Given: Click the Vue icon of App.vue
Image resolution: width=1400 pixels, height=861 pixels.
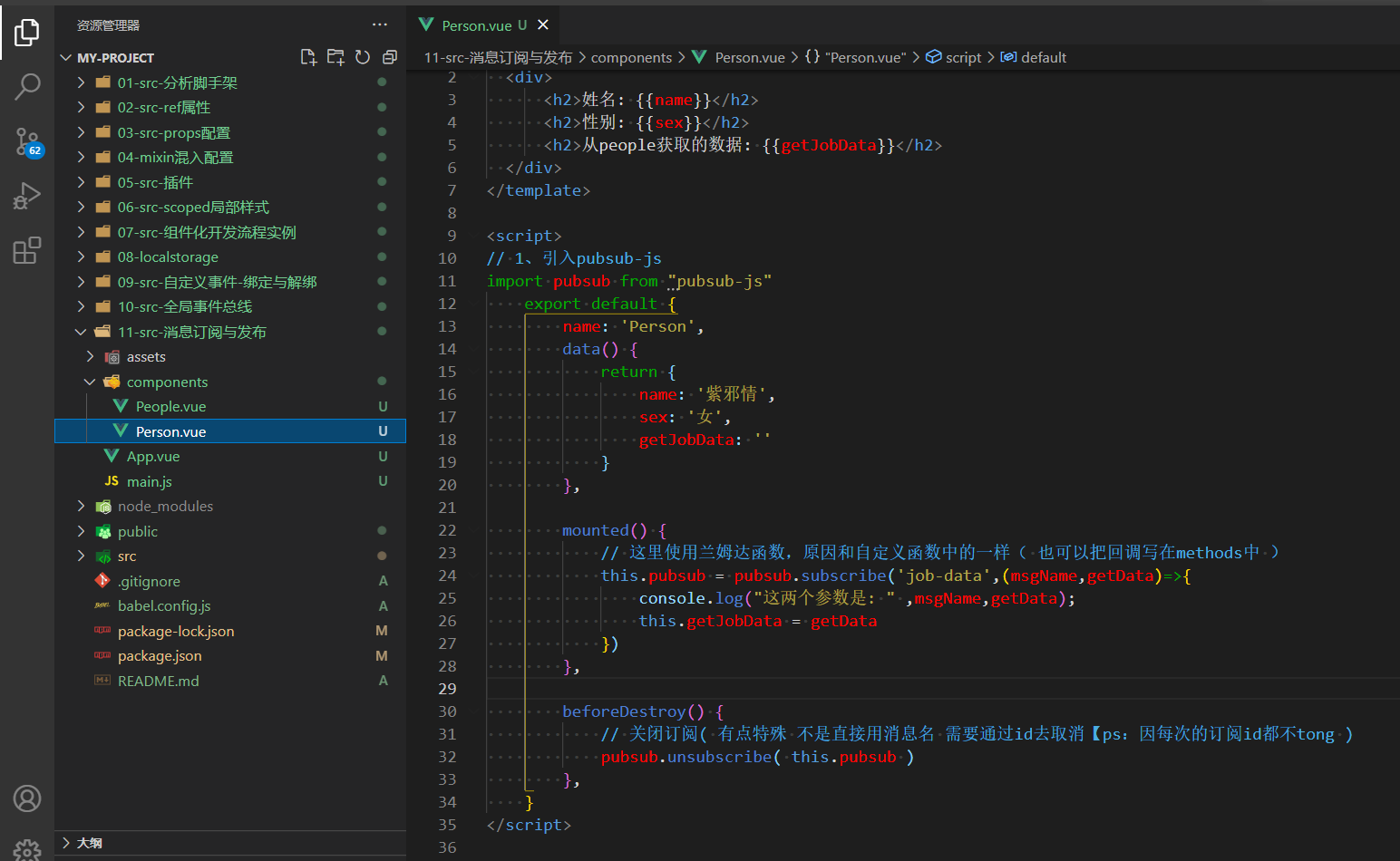Looking at the screenshot, I should (x=112, y=456).
